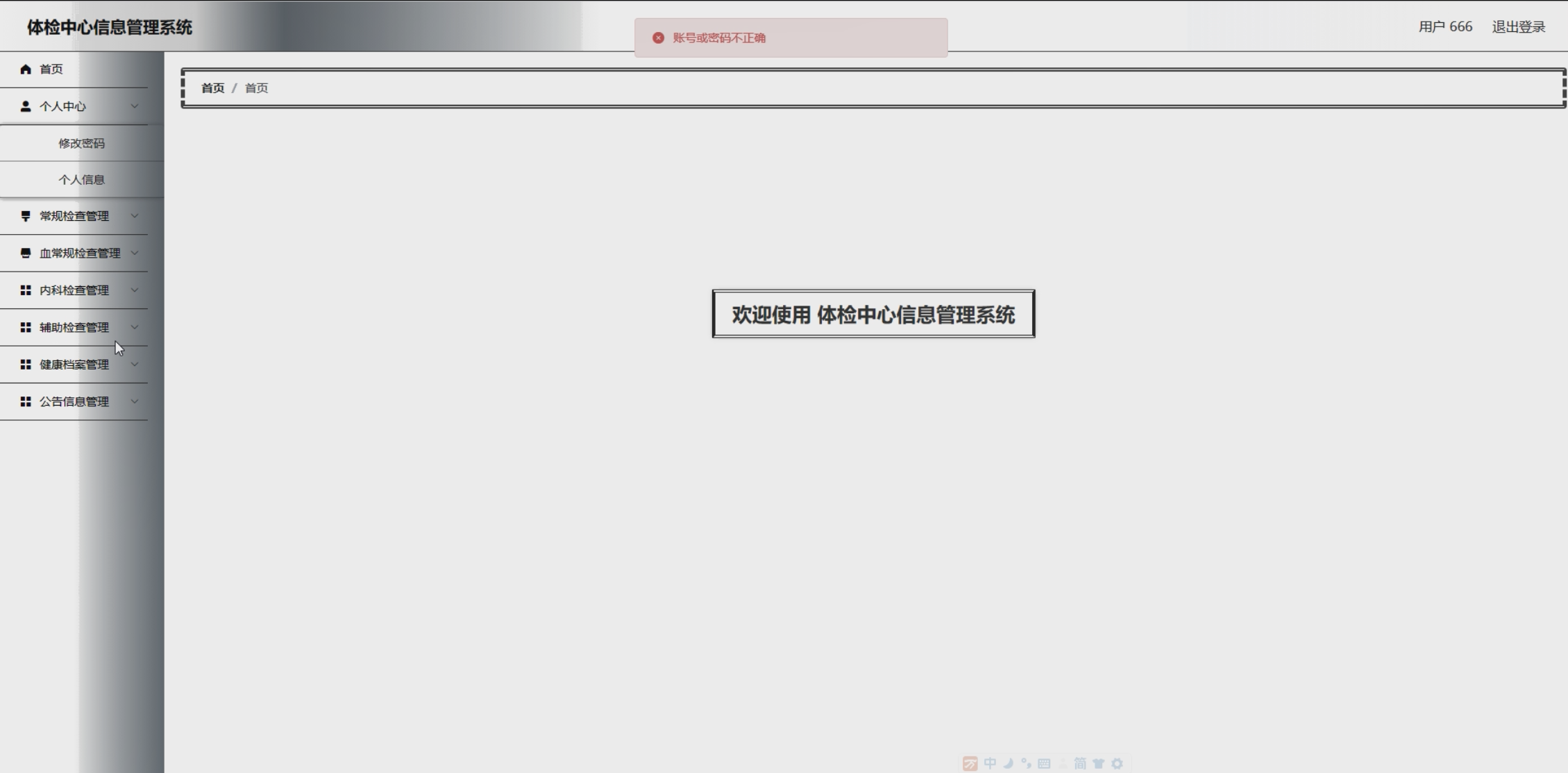Click the moon icon in the IME bar
Image resolution: width=1568 pixels, height=773 pixels.
[x=1009, y=763]
